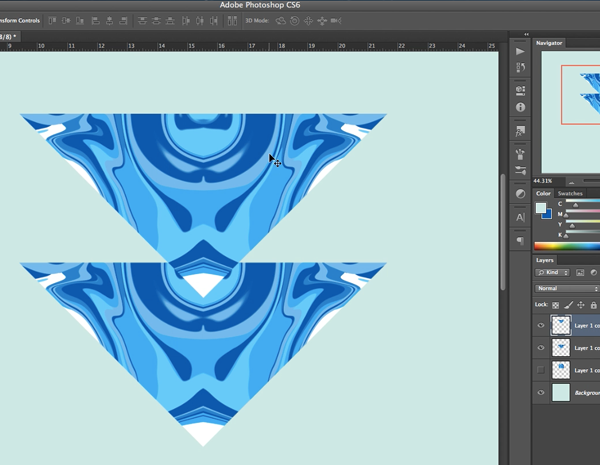
Task: Click the foreground color swatch
Action: pyautogui.click(x=541, y=208)
